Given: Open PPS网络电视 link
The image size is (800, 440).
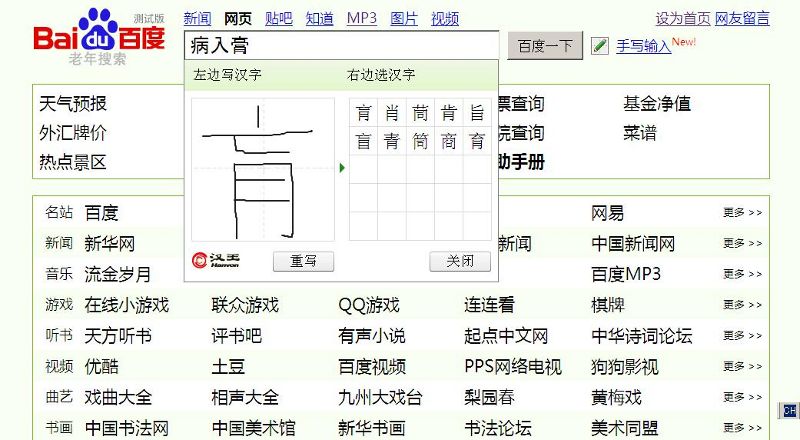Looking at the screenshot, I should [x=513, y=366].
